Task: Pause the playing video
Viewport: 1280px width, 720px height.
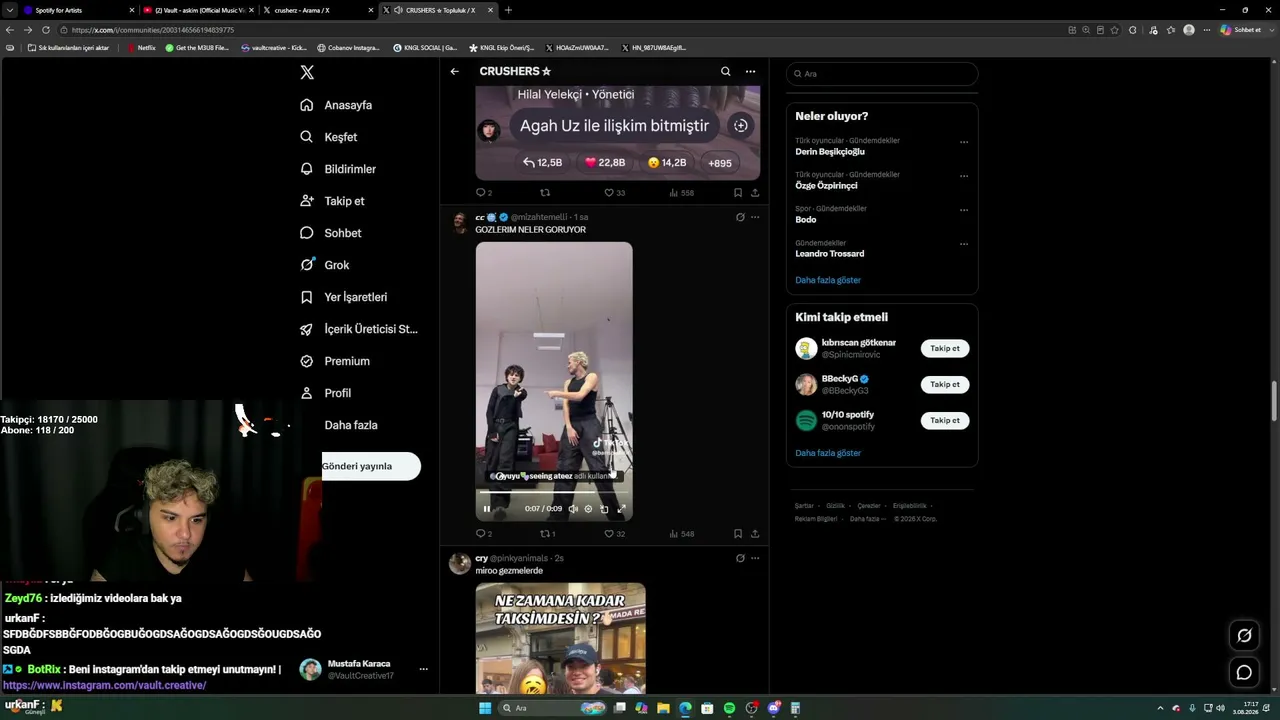Action: (487, 509)
